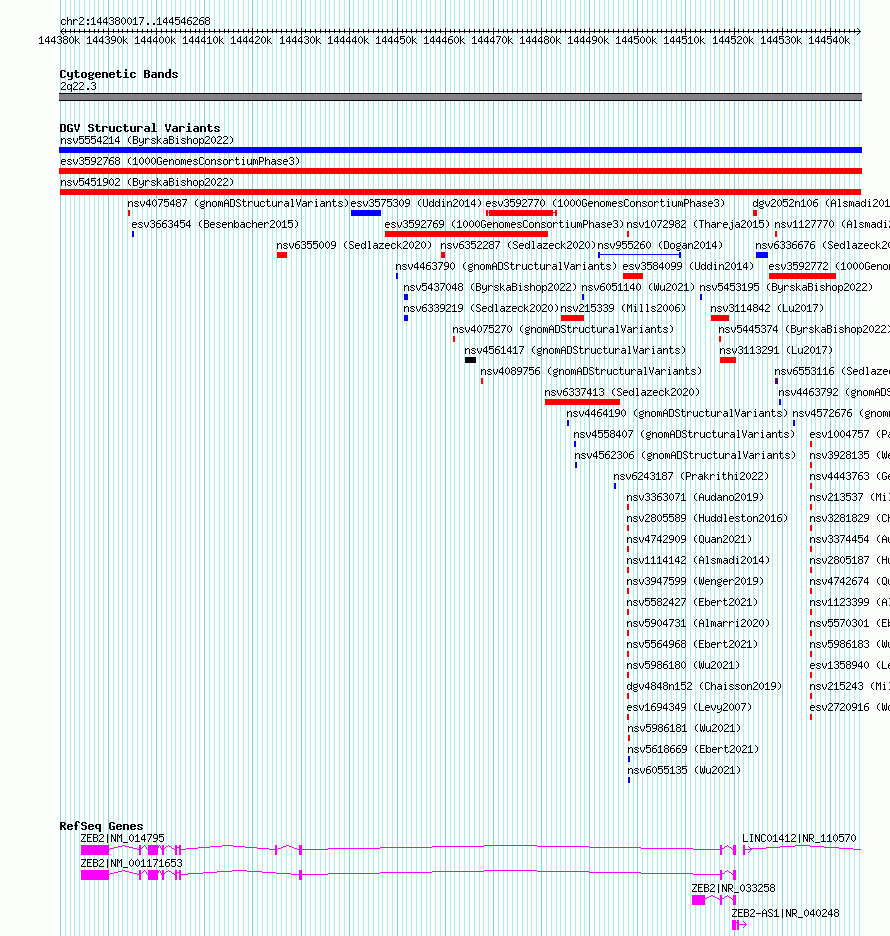Select nsv4561417 gnomAD variant label
890x936 pixels.
pos(575,350)
